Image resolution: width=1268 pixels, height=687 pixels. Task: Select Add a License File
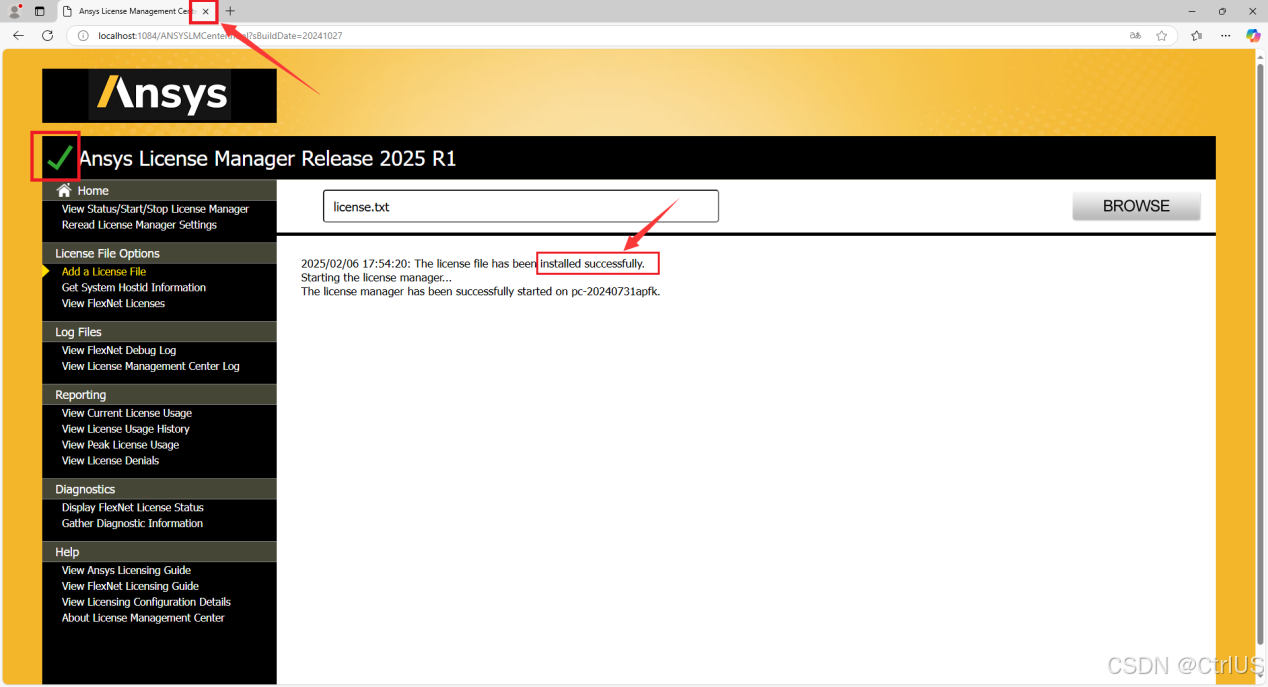click(x=104, y=272)
